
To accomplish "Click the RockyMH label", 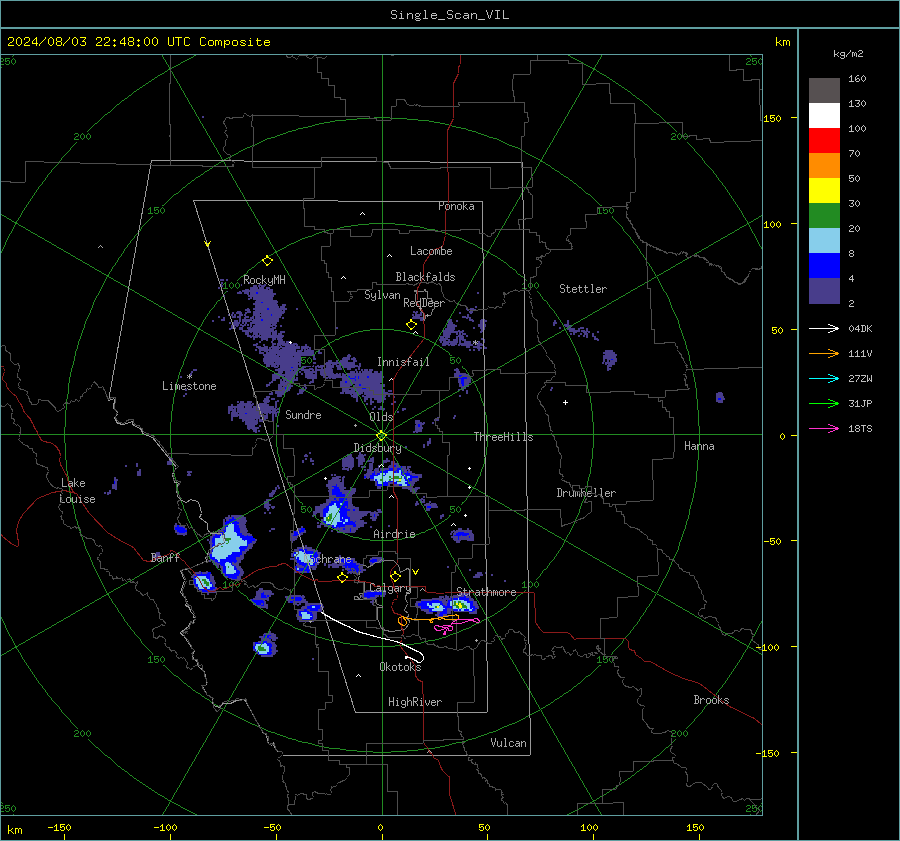I will point(264,280).
